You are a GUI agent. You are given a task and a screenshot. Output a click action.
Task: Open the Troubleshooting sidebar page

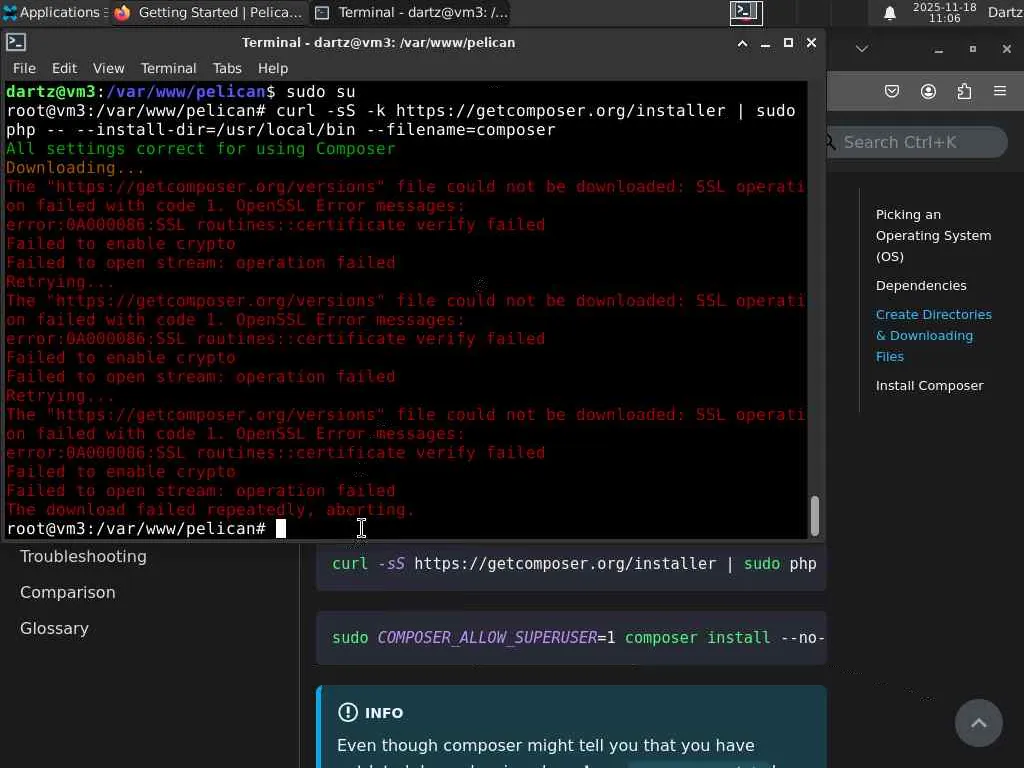coord(83,556)
